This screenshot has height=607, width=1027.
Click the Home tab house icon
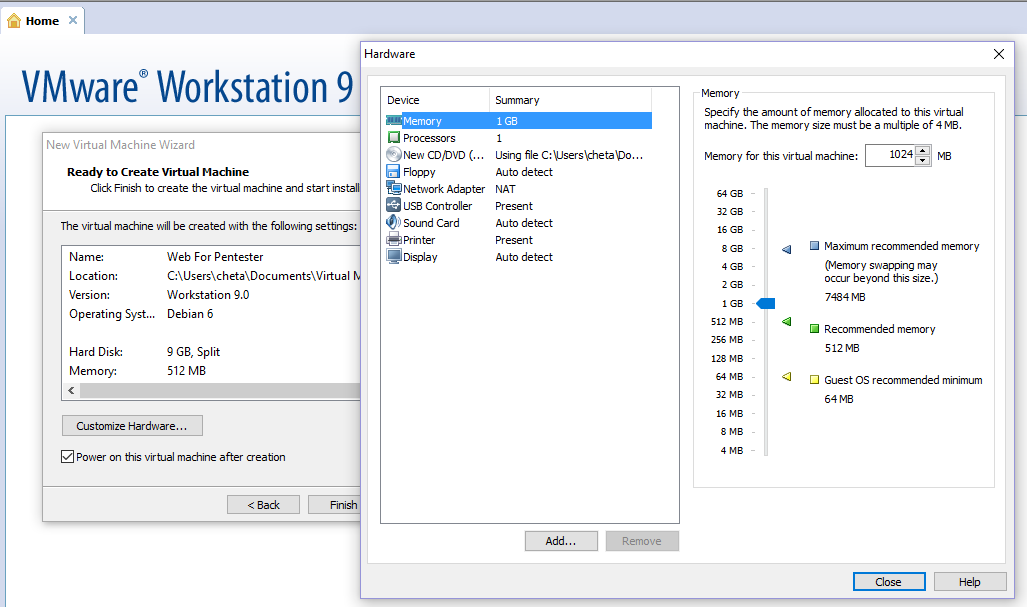[14, 21]
